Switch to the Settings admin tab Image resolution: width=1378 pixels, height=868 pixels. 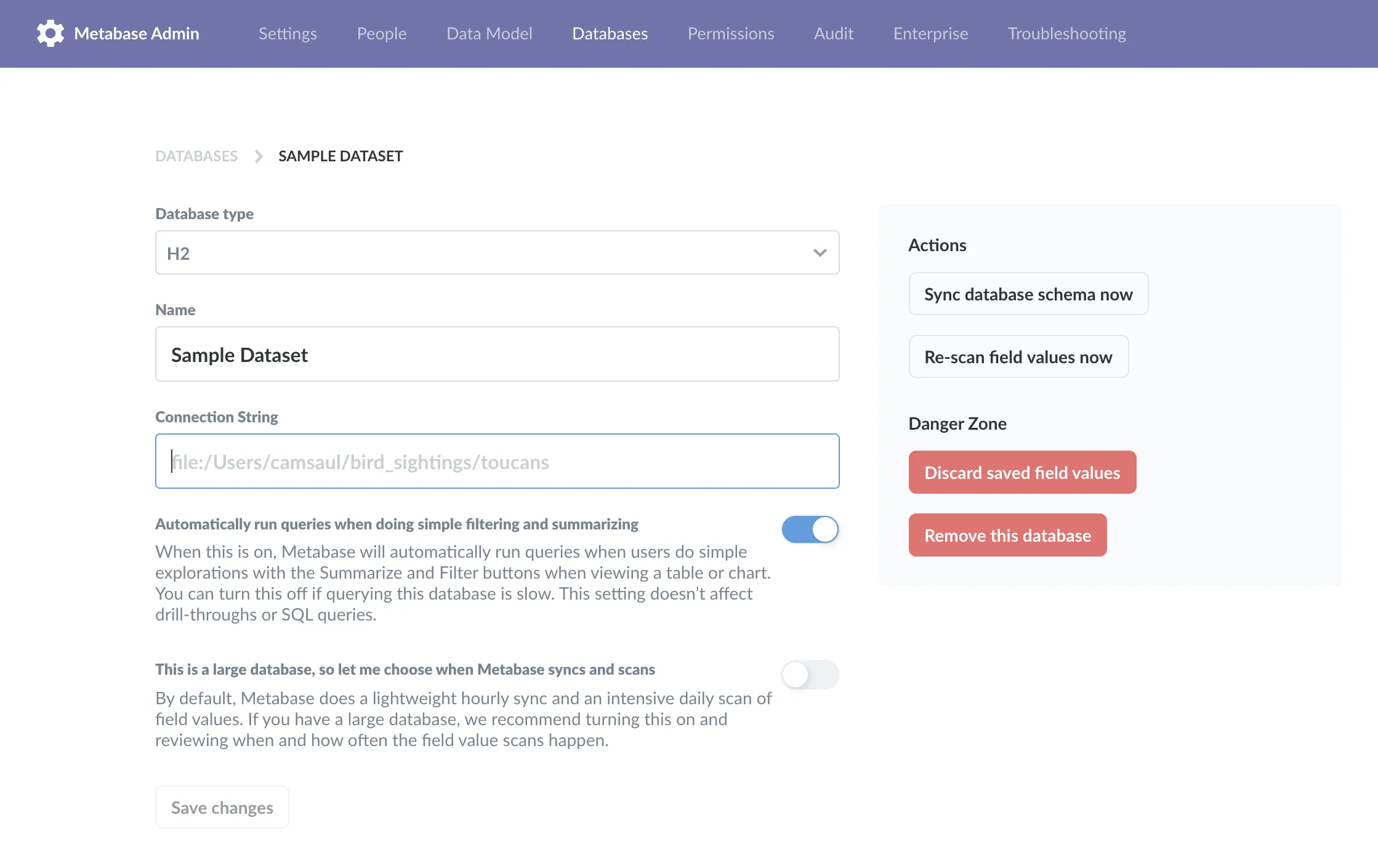point(288,34)
